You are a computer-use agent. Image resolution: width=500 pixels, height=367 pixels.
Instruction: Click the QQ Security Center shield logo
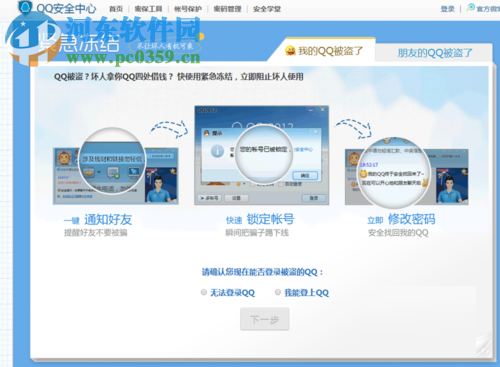(25, 7)
